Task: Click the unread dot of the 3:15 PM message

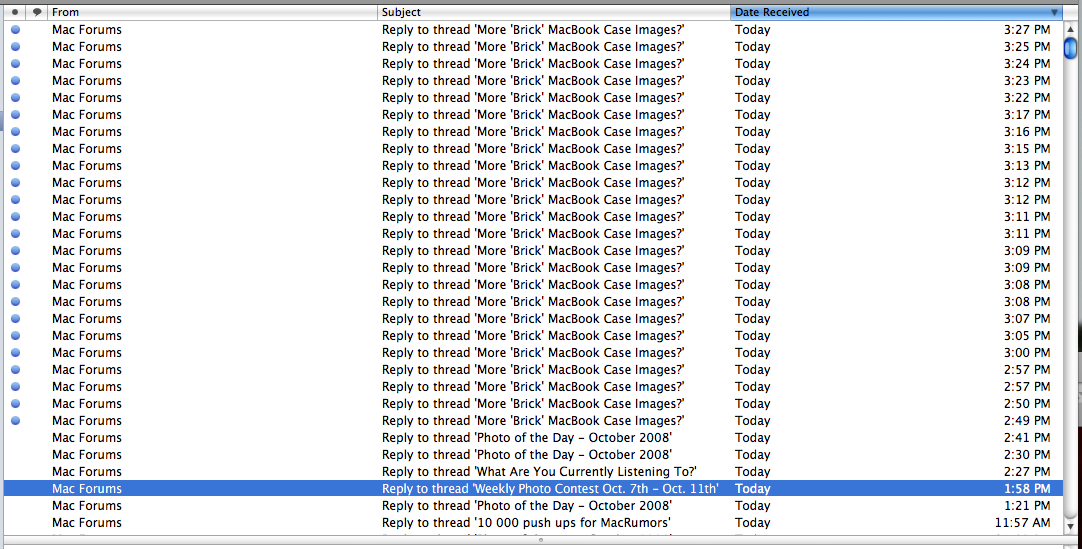Action: 15,149
